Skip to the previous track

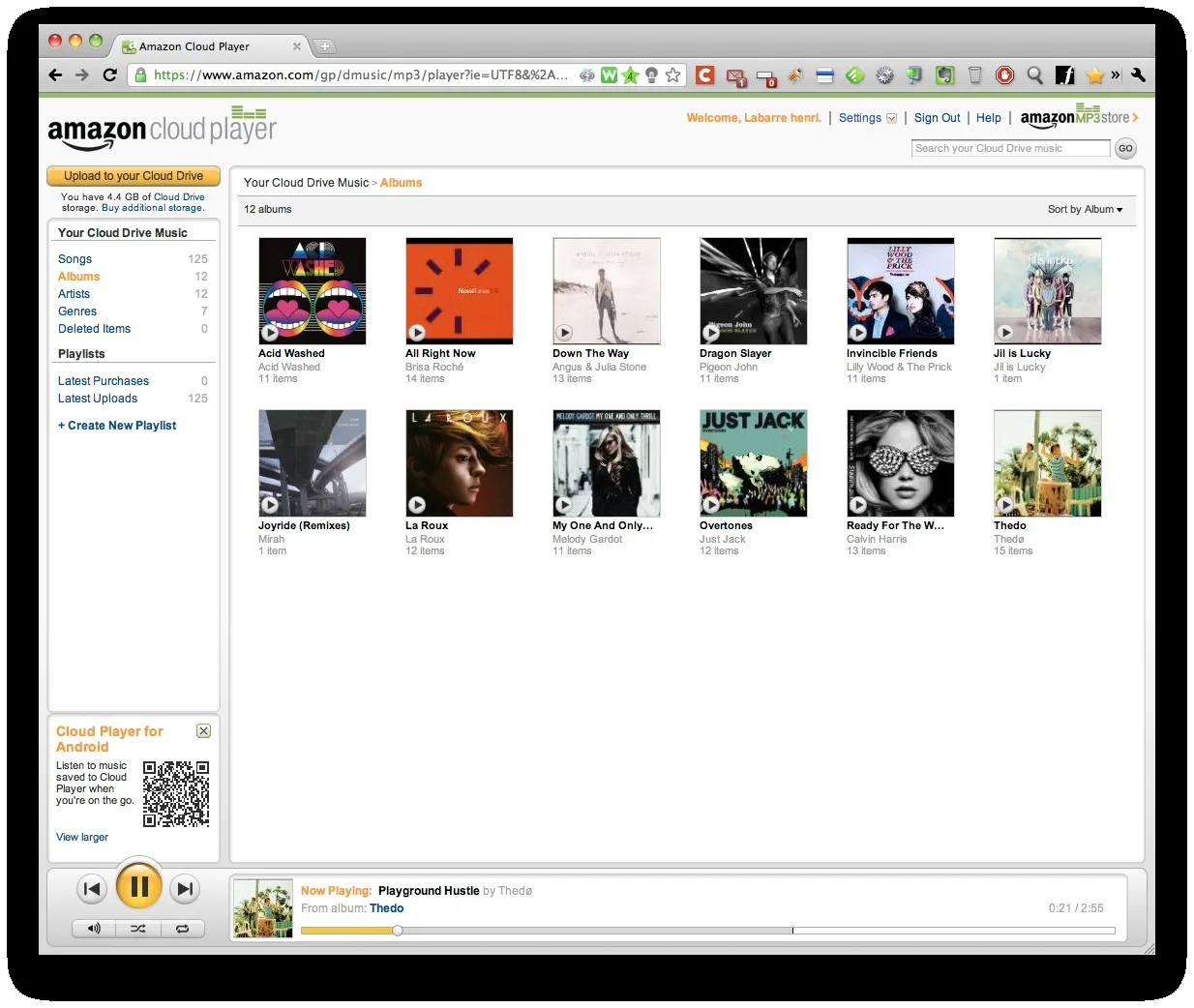(x=92, y=888)
